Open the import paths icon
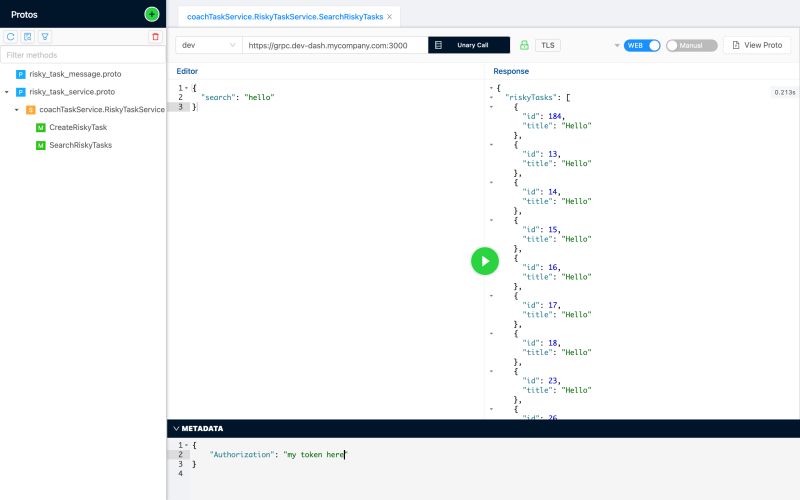800x500 pixels. click(28, 37)
